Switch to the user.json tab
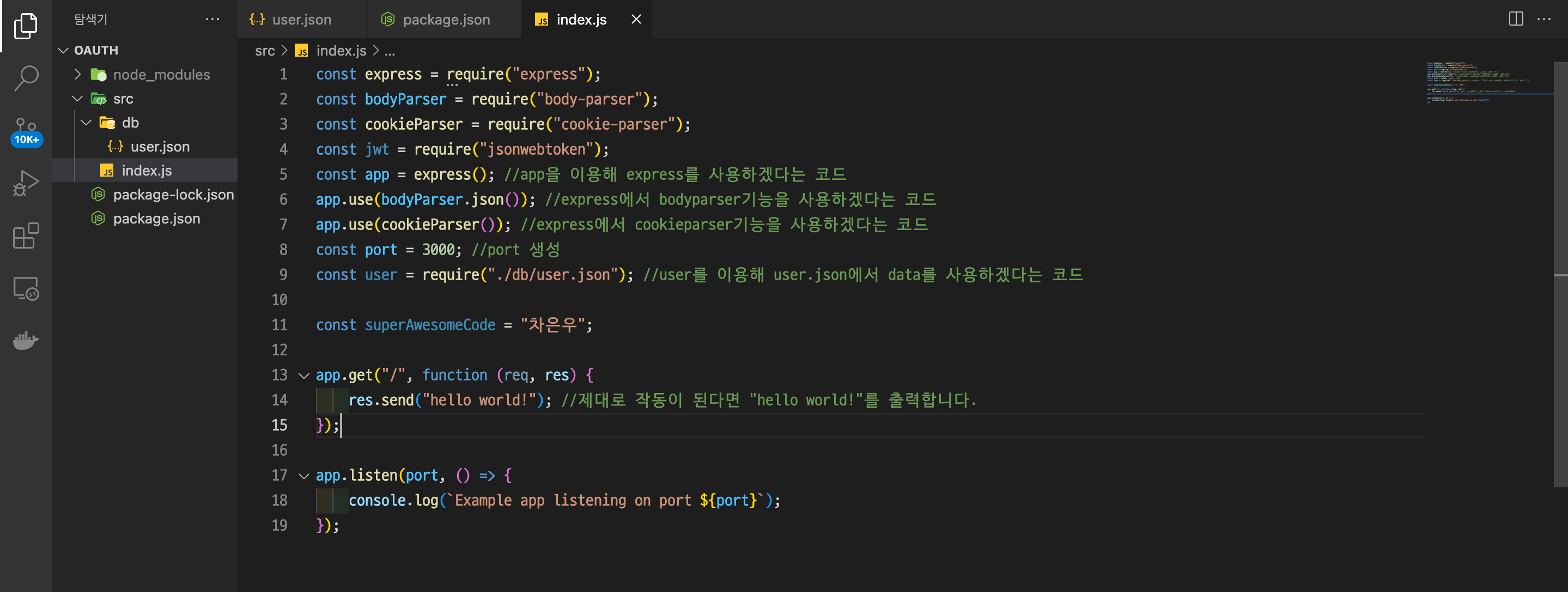 coord(302,20)
